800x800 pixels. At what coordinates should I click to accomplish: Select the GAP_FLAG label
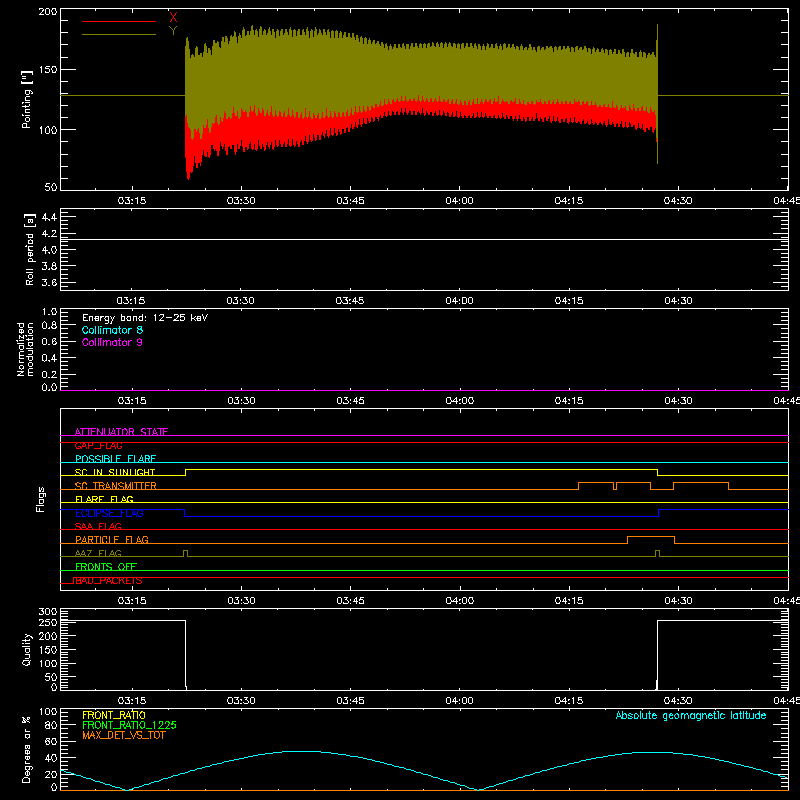(98, 445)
